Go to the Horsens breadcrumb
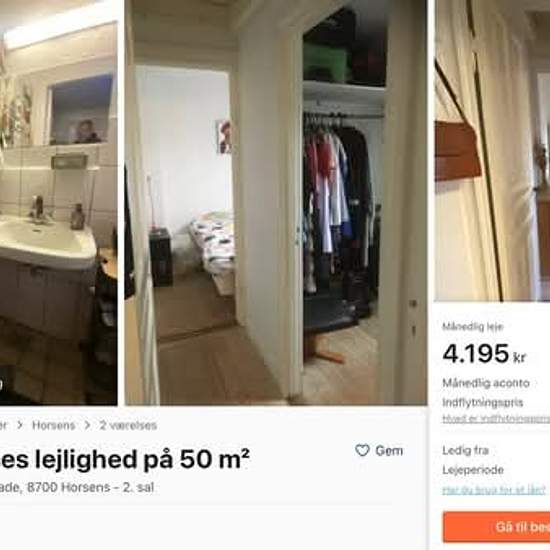Viewport: 550px width, 550px height. [x=54, y=425]
